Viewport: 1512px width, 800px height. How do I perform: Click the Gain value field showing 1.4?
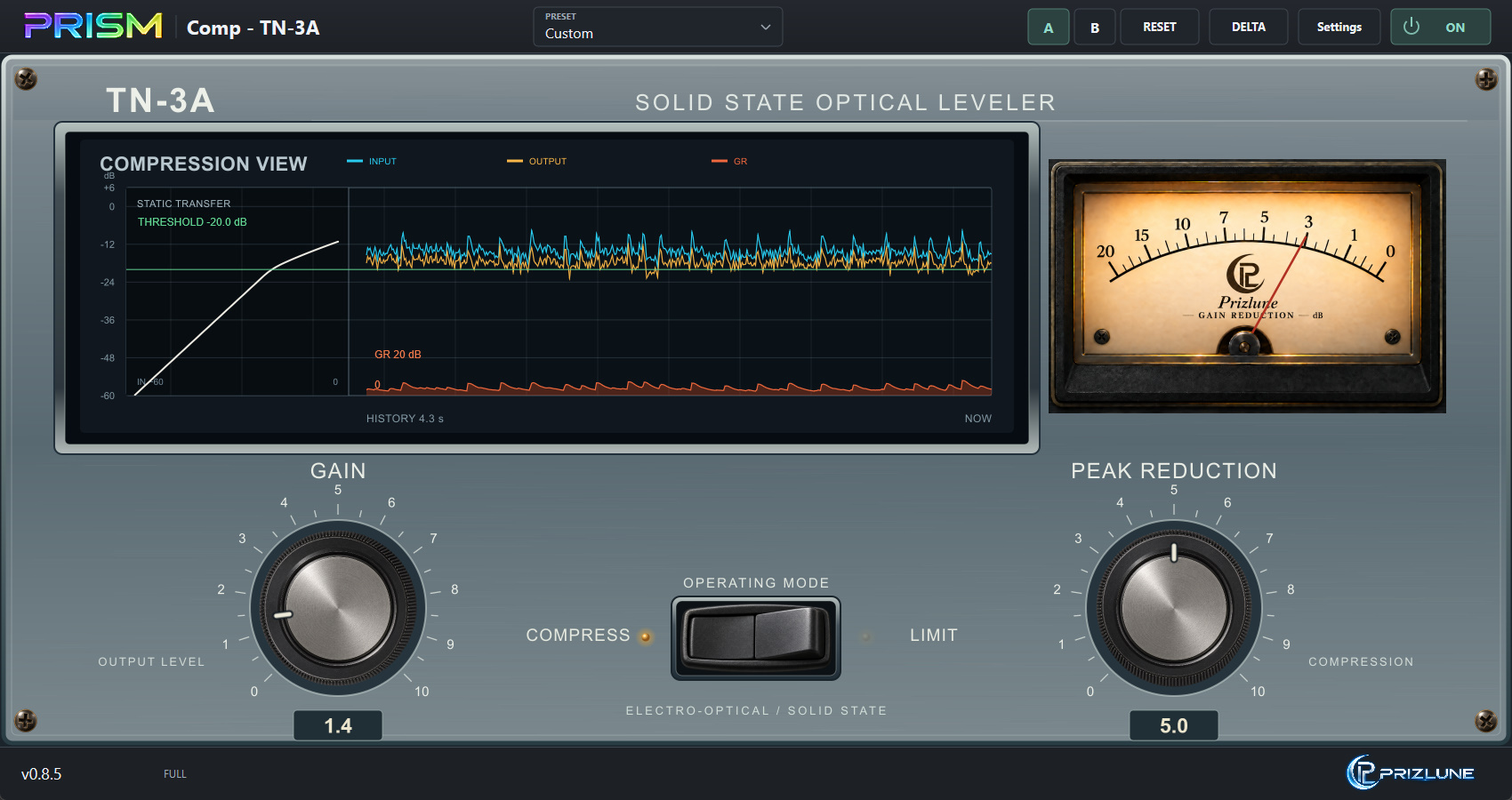point(338,725)
